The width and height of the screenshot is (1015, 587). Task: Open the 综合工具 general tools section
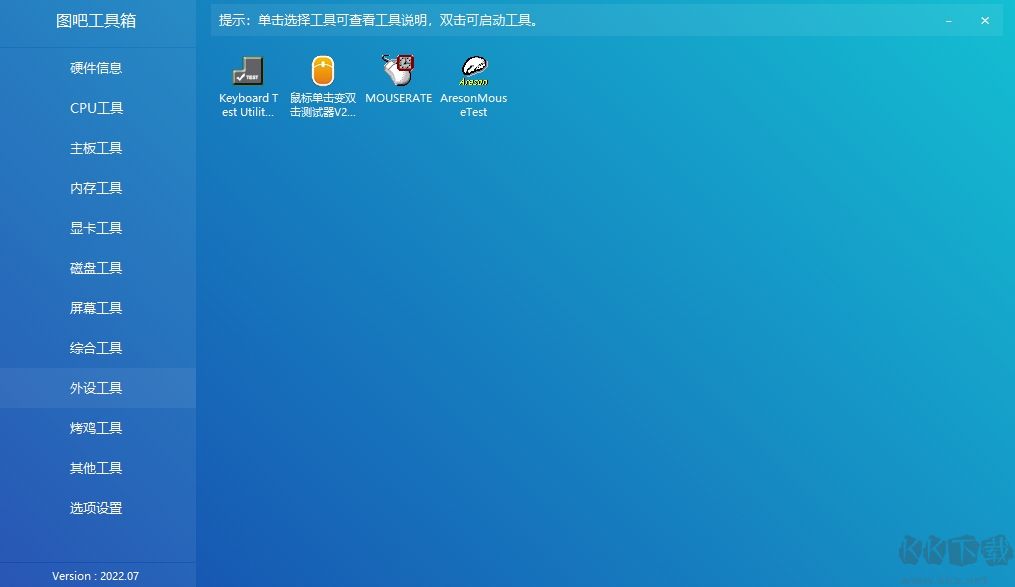(x=96, y=347)
